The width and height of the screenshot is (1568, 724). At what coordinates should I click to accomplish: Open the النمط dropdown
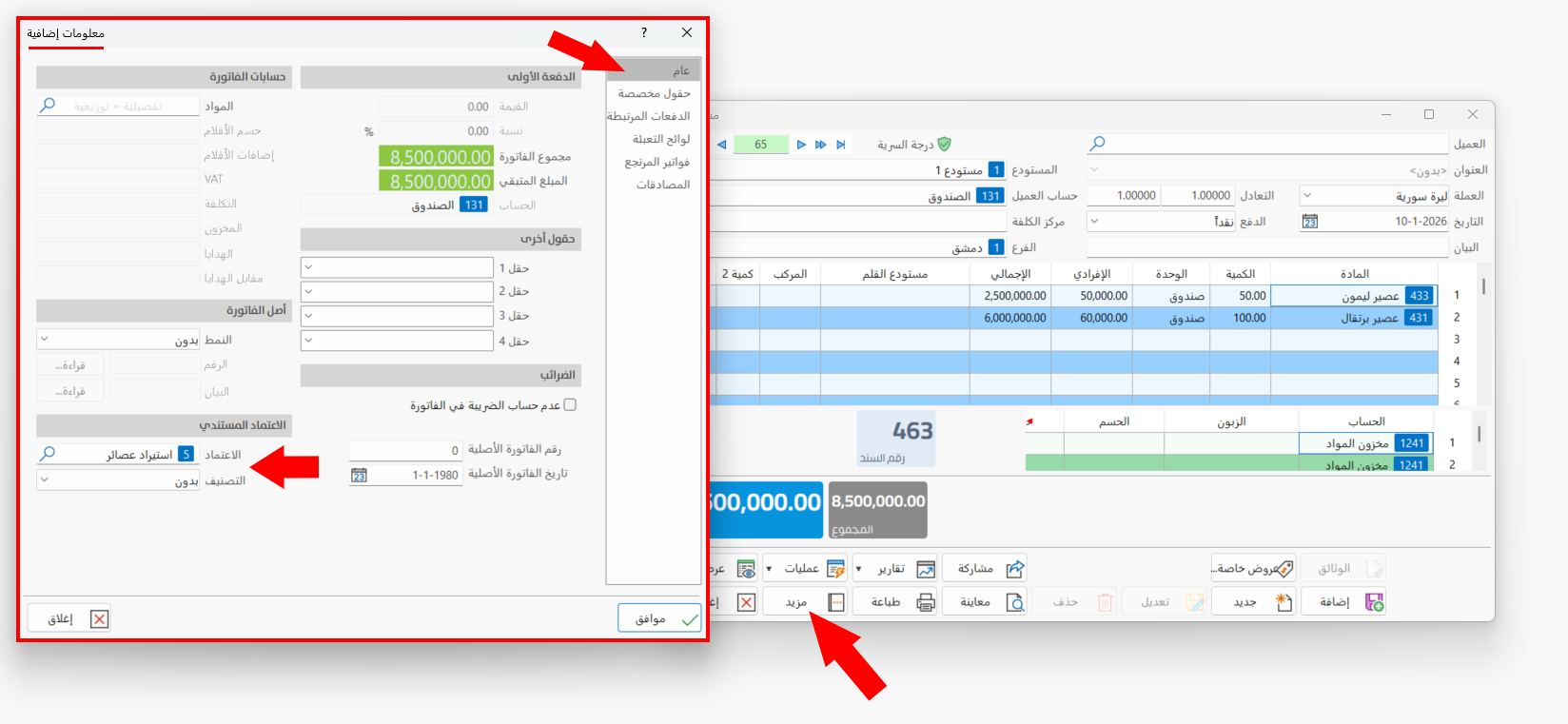(x=45, y=340)
